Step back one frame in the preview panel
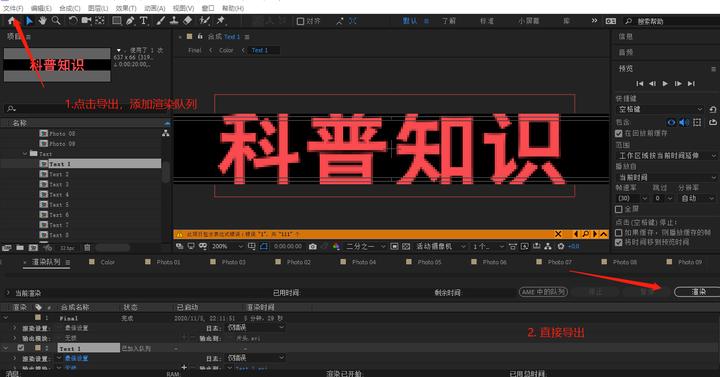Viewport: 720px width, 377px height. pyautogui.click(x=652, y=84)
